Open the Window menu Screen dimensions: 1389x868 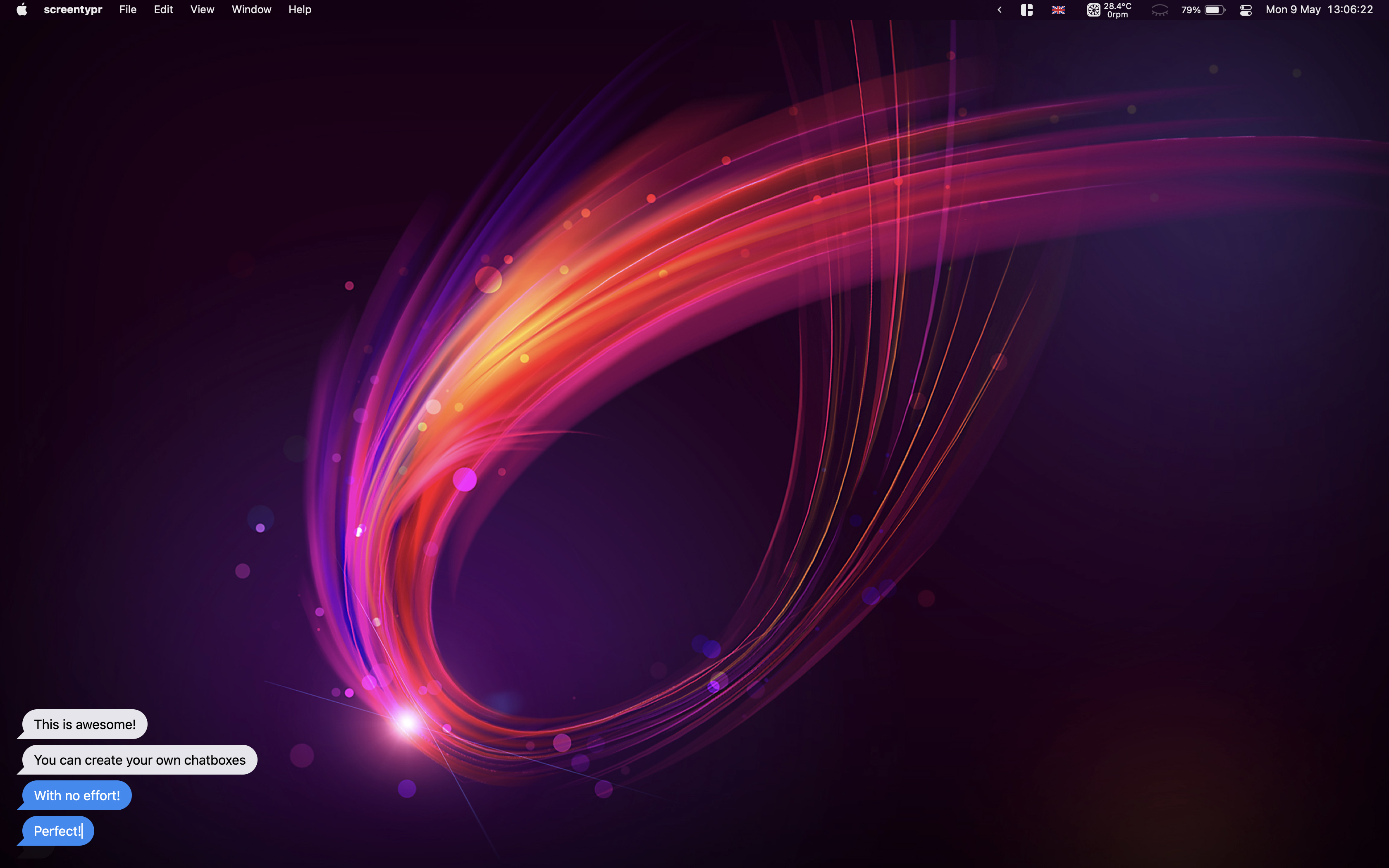pyautogui.click(x=251, y=10)
